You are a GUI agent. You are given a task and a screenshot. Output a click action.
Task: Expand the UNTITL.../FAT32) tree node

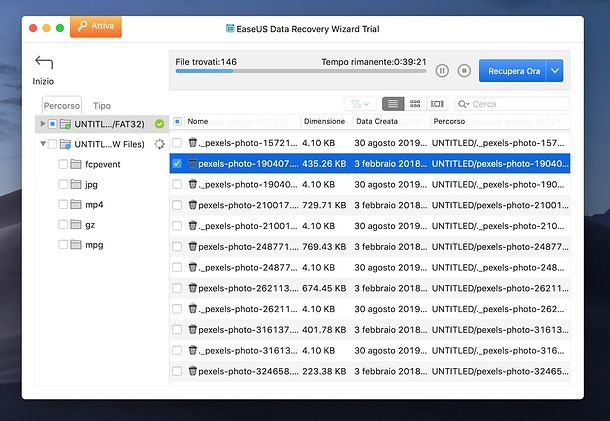click(x=43, y=124)
